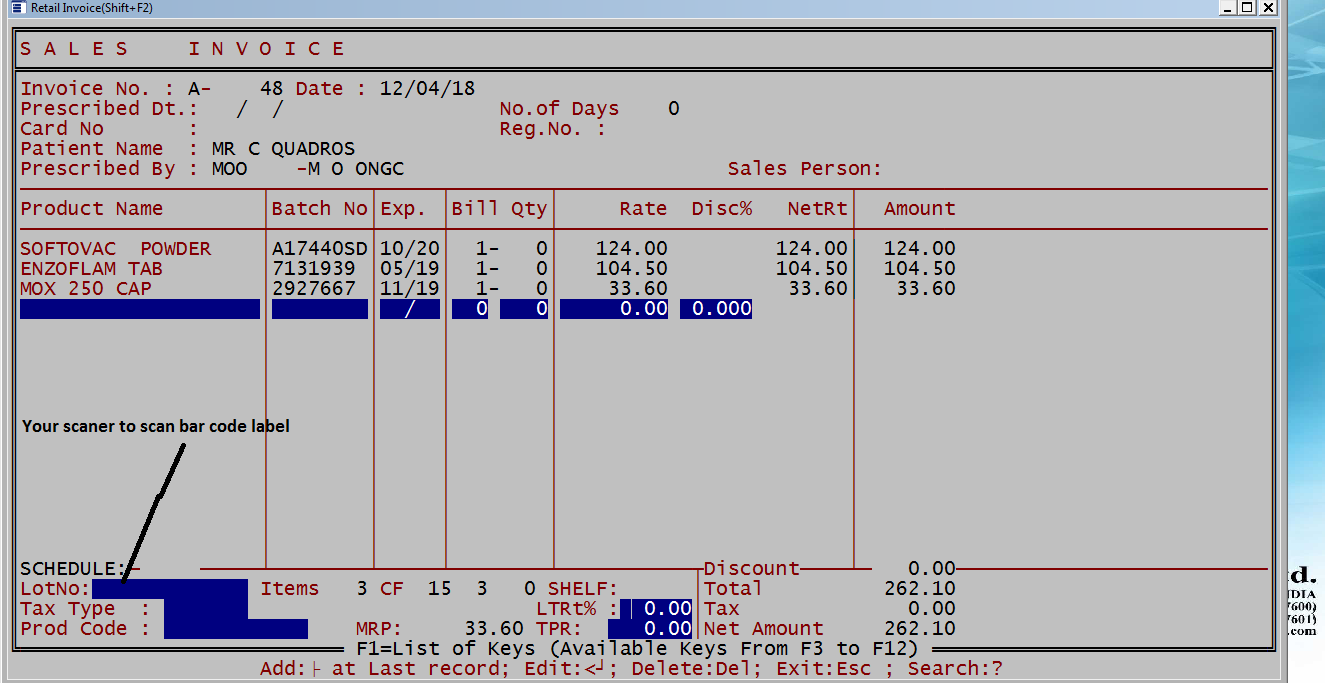Click expiry date 05/19
Screen dimensions: 1325x683
click(410, 269)
